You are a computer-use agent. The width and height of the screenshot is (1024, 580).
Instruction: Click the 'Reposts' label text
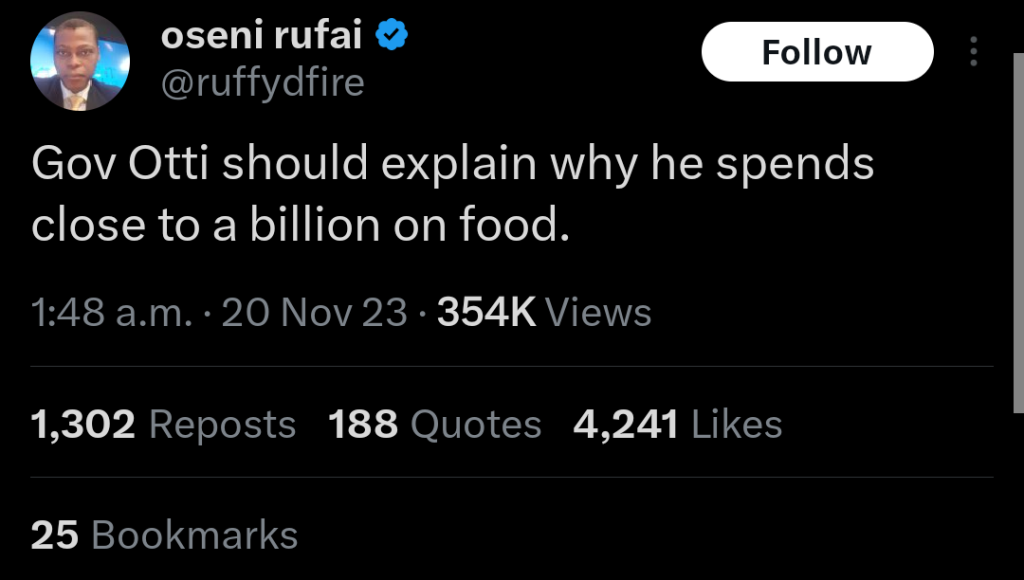[x=222, y=425]
